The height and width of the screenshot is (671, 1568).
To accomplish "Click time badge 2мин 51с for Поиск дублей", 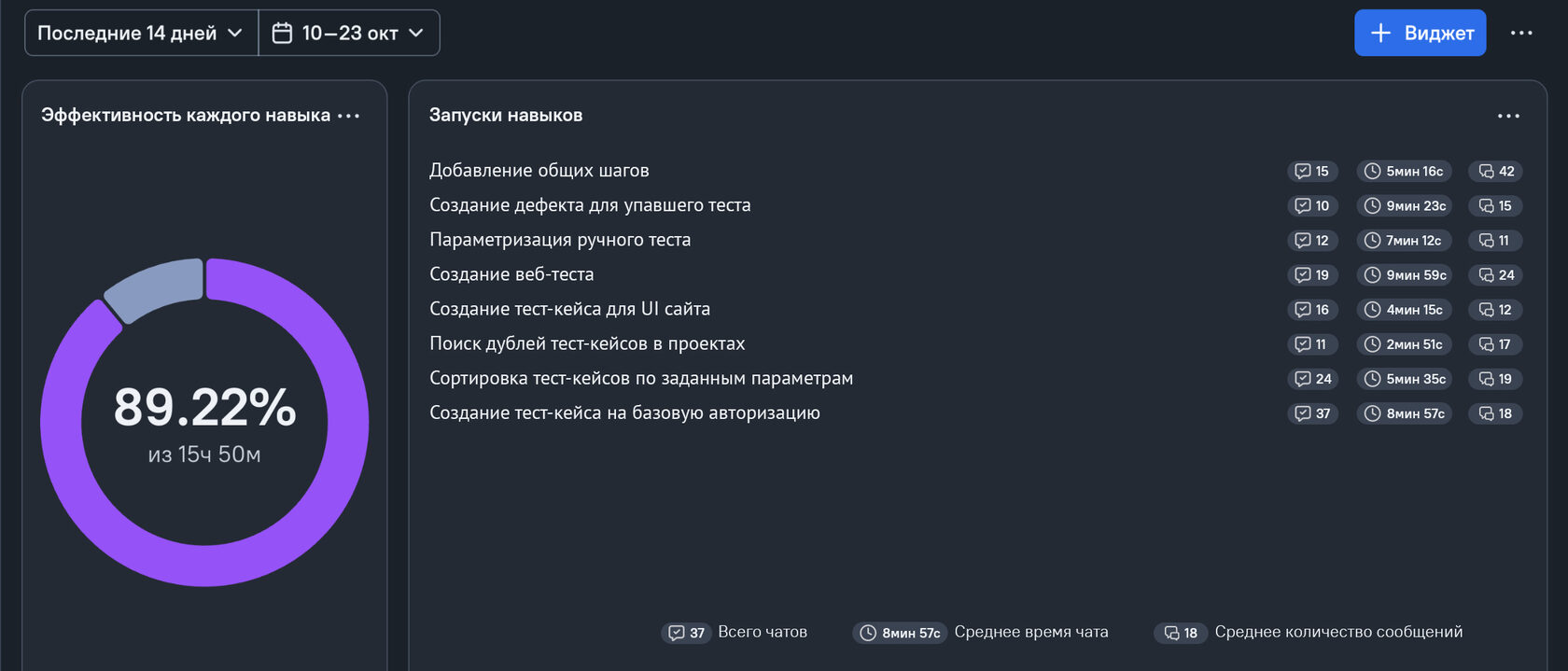I will (x=1405, y=344).
